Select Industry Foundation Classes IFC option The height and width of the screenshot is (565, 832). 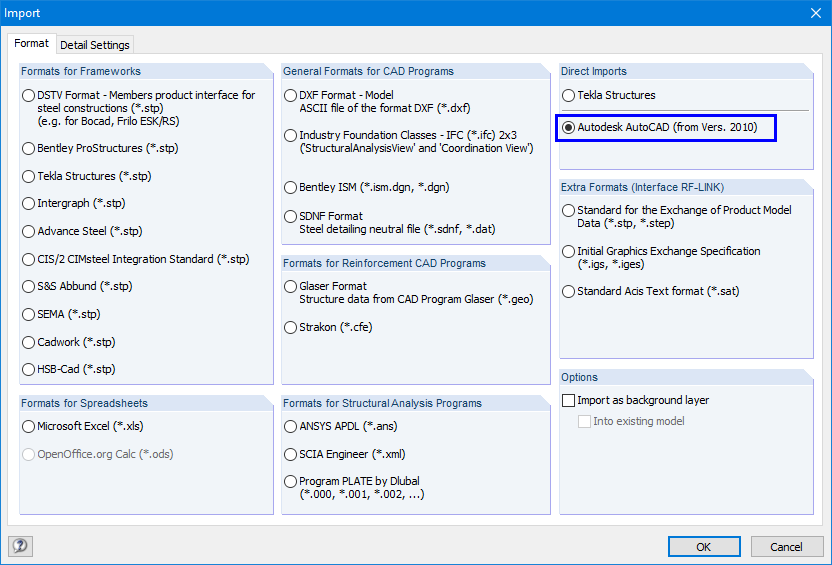tap(290, 135)
